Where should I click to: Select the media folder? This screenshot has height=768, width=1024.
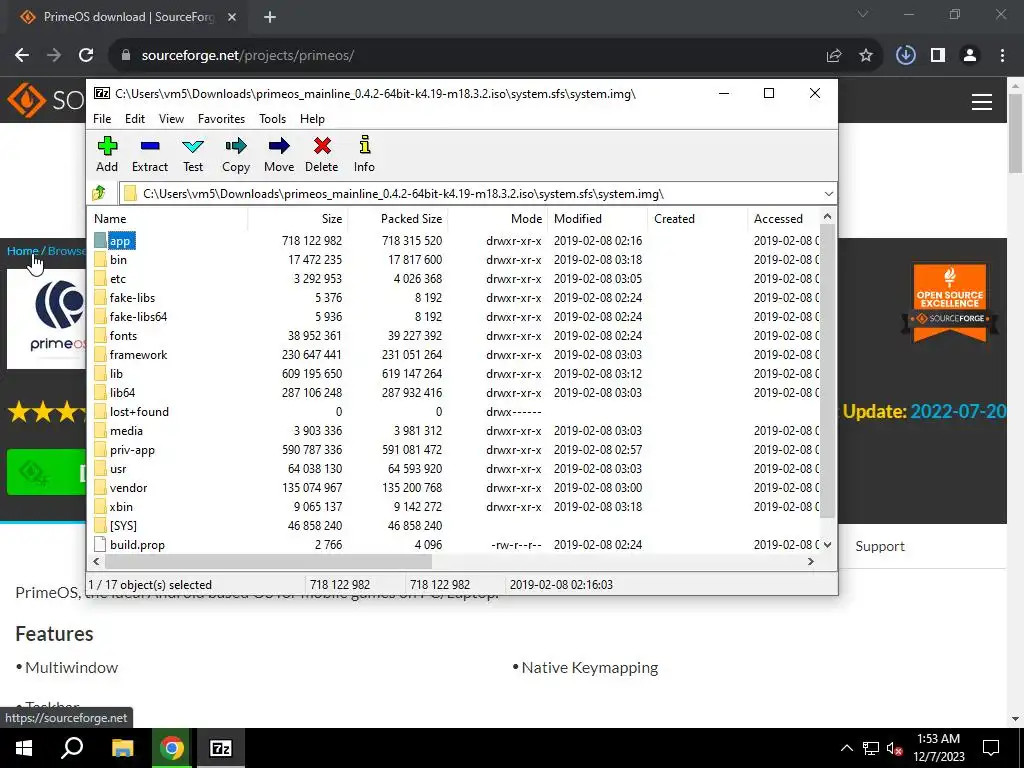click(x=126, y=431)
